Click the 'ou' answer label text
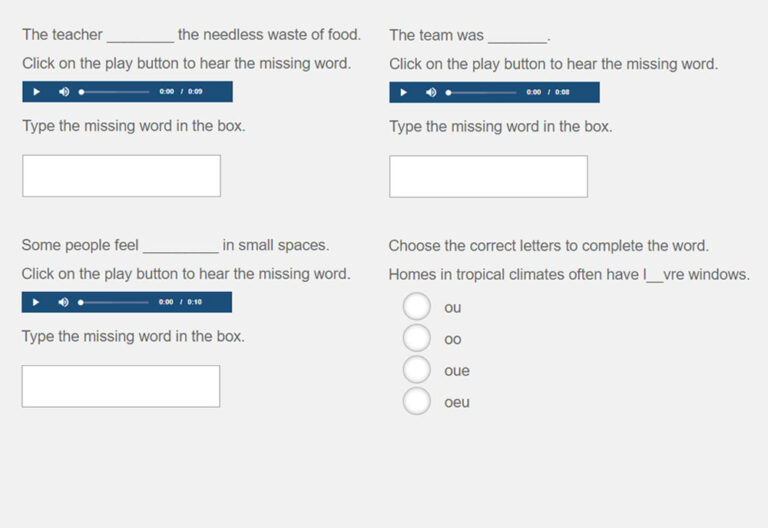 tap(453, 308)
